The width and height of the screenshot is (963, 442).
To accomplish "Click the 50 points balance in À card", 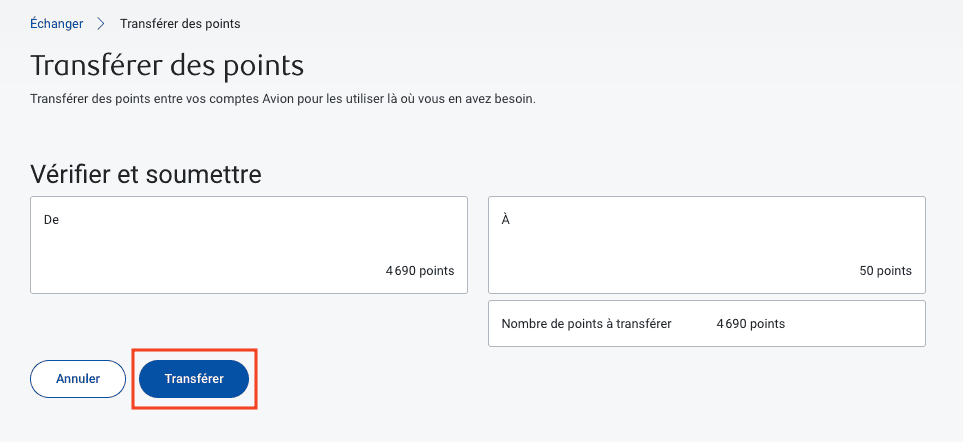I will pyautogui.click(x=885, y=271).
